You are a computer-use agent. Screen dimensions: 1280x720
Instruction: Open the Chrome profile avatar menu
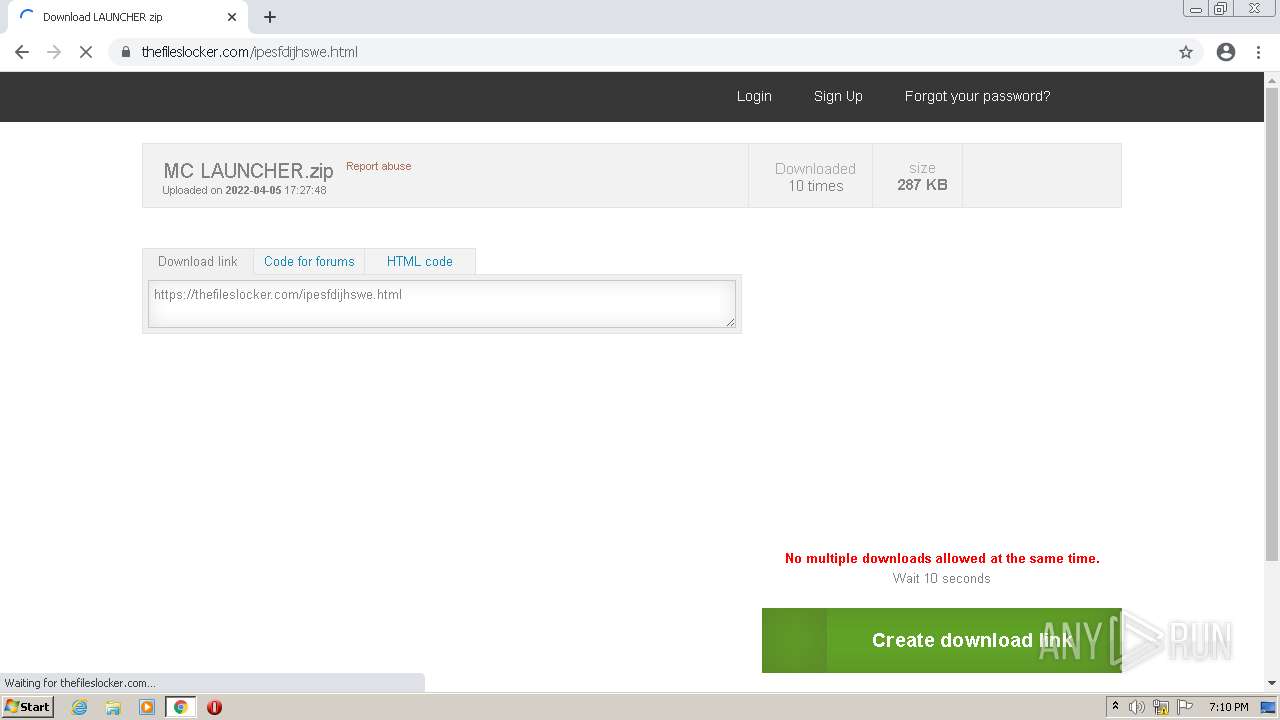point(1226,52)
